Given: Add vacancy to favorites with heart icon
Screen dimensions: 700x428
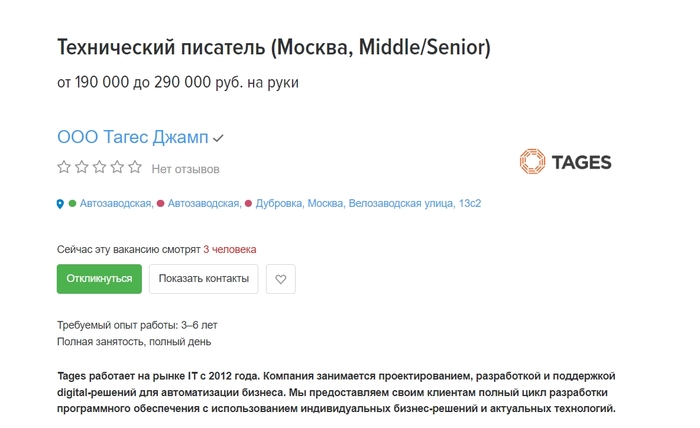Looking at the screenshot, I should pyautogui.click(x=281, y=279).
